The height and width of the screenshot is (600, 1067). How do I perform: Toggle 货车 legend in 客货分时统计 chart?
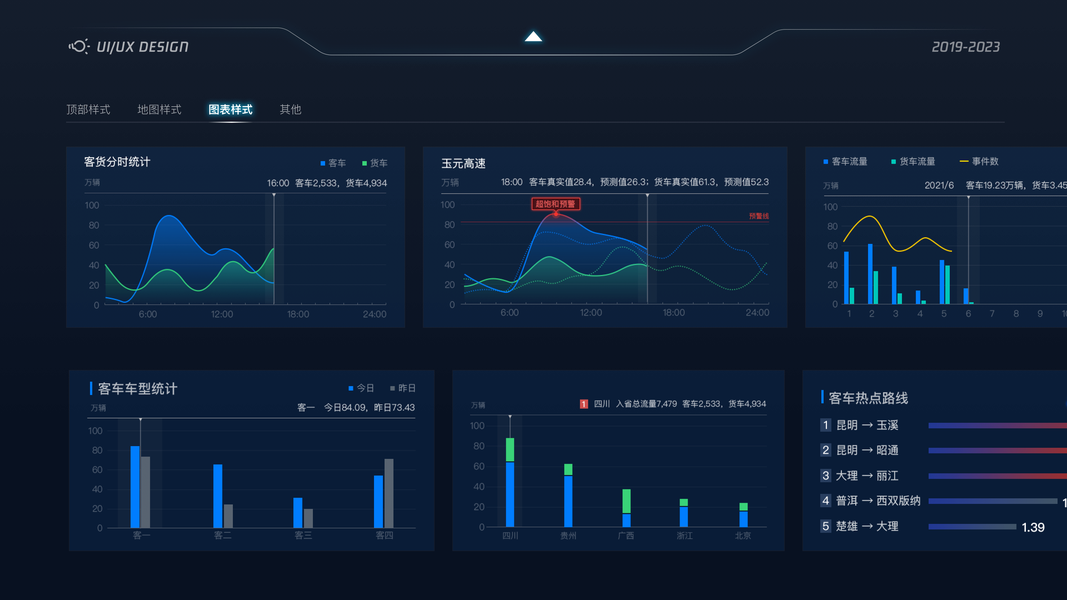[375, 163]
